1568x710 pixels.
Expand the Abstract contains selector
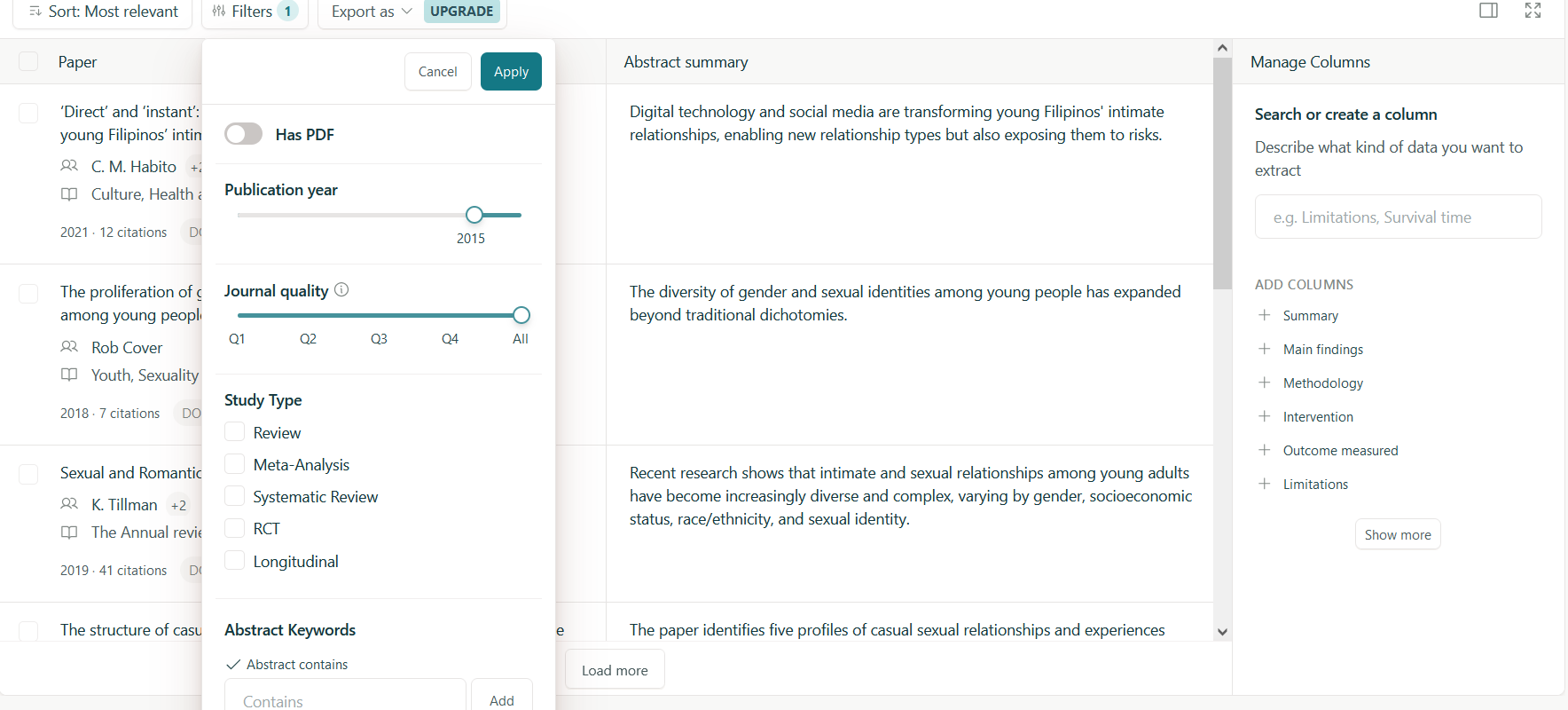[287, 665]
